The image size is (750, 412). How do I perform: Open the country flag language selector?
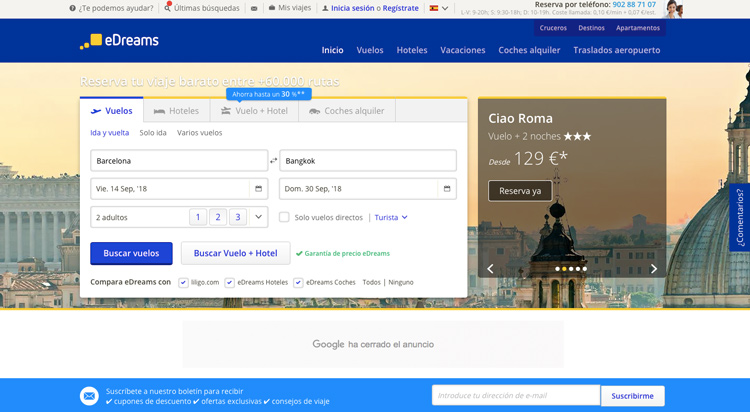438,8
